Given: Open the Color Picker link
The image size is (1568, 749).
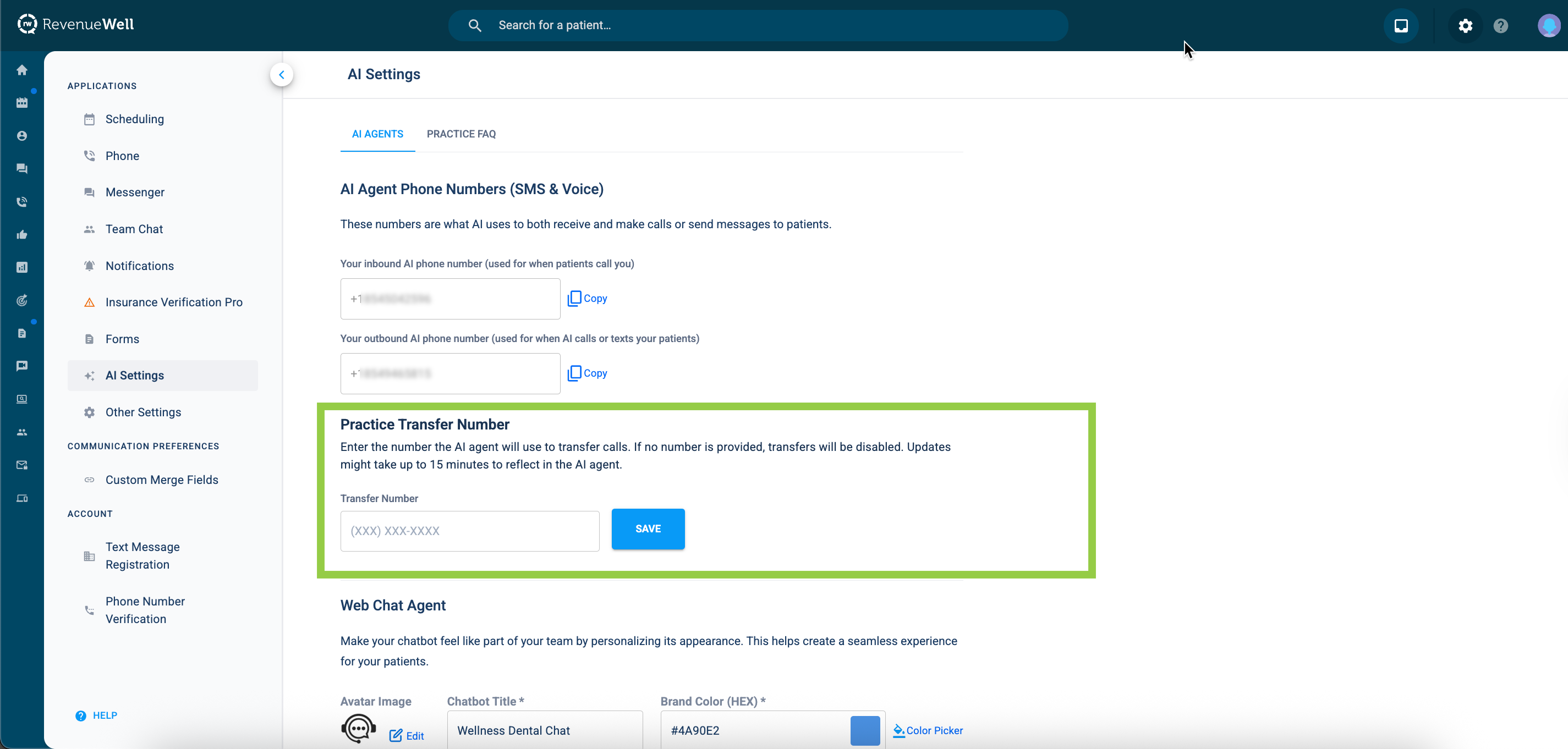Looking at the screenshot, I should [928, 730].
